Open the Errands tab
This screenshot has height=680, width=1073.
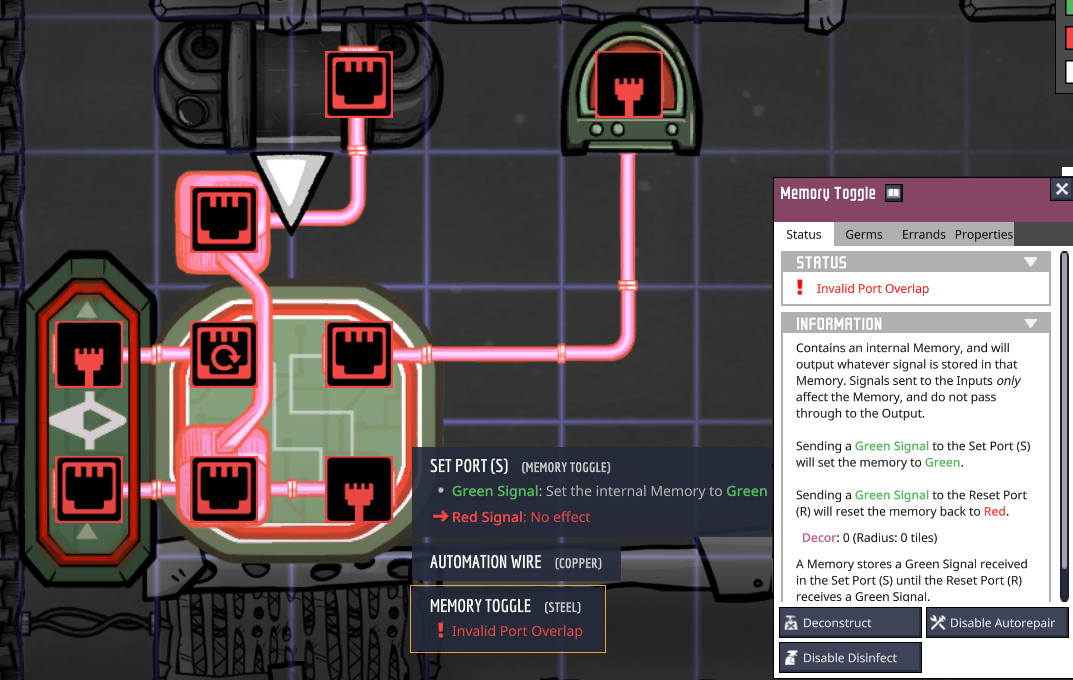coord(923,234)
